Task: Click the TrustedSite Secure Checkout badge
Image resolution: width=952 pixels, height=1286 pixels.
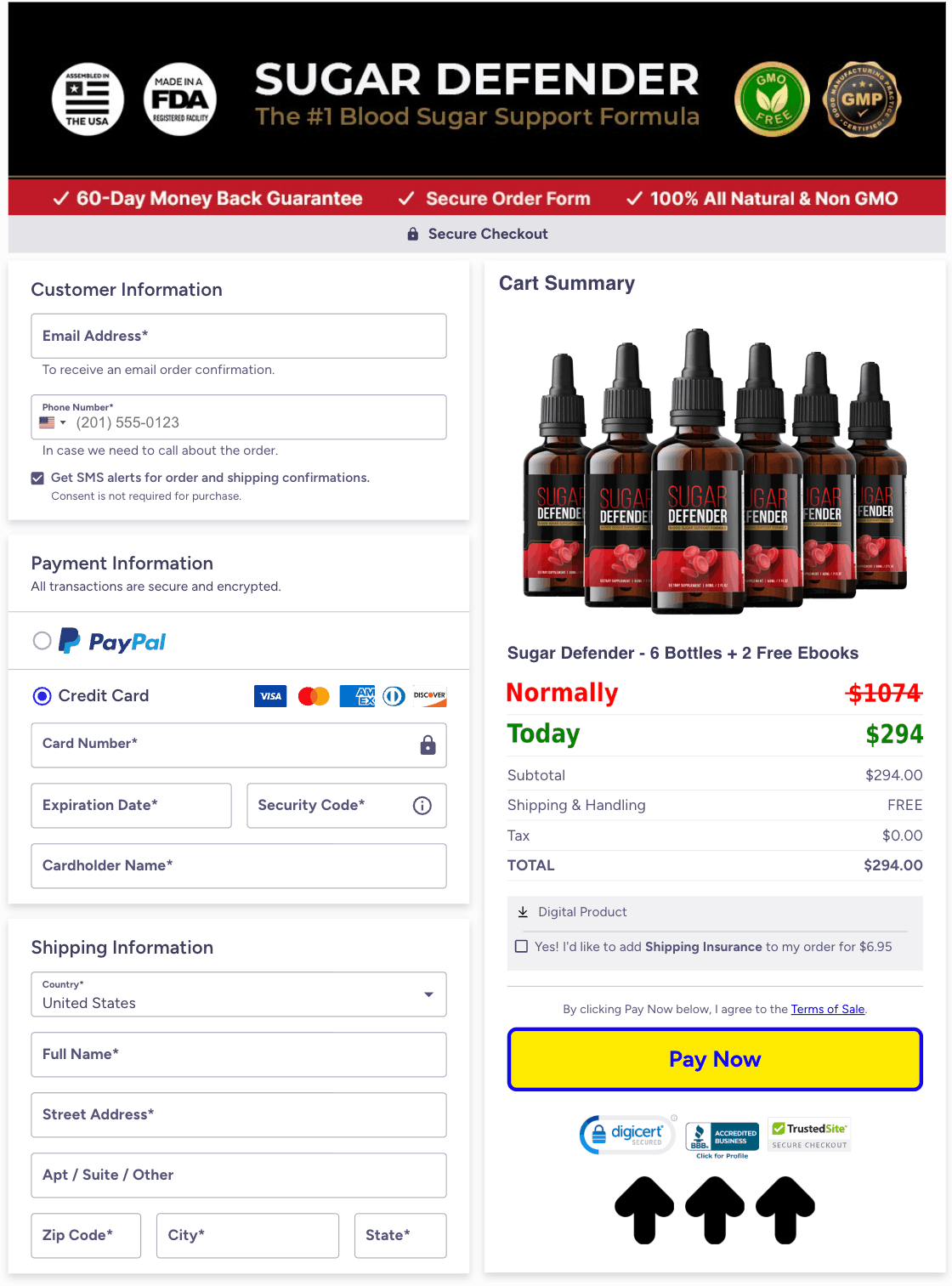Action: point(809,1135)
